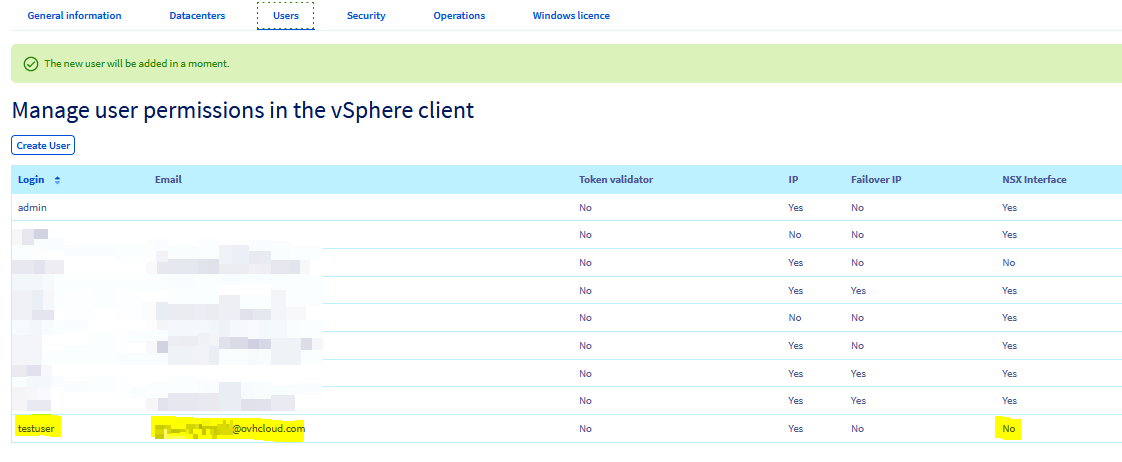The width and height of the screenshot is (1122, 462).
Task: Click the new user added notification text
Action: (137, 64)
